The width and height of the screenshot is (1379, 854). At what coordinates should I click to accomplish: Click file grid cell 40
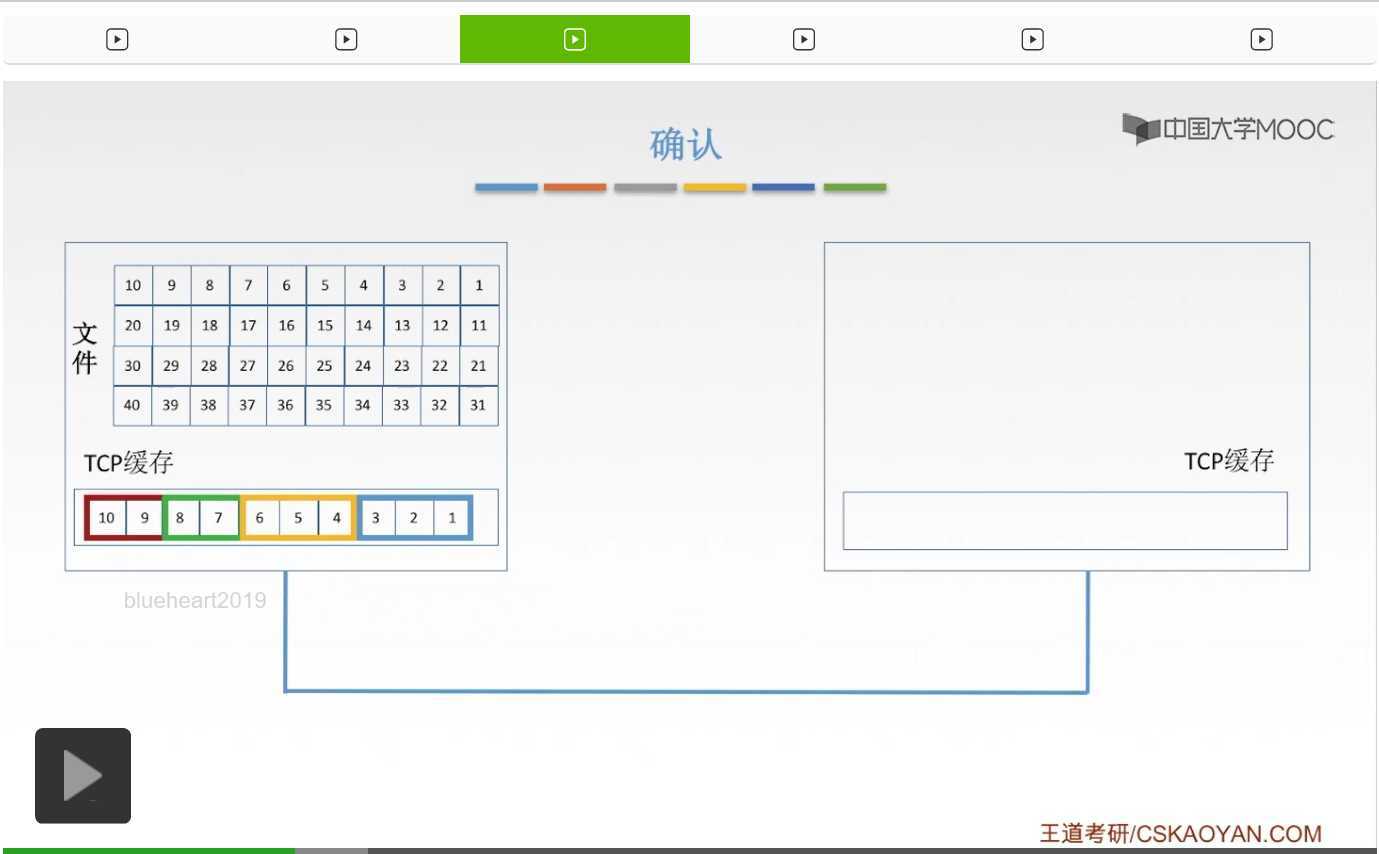coord(133,405)
